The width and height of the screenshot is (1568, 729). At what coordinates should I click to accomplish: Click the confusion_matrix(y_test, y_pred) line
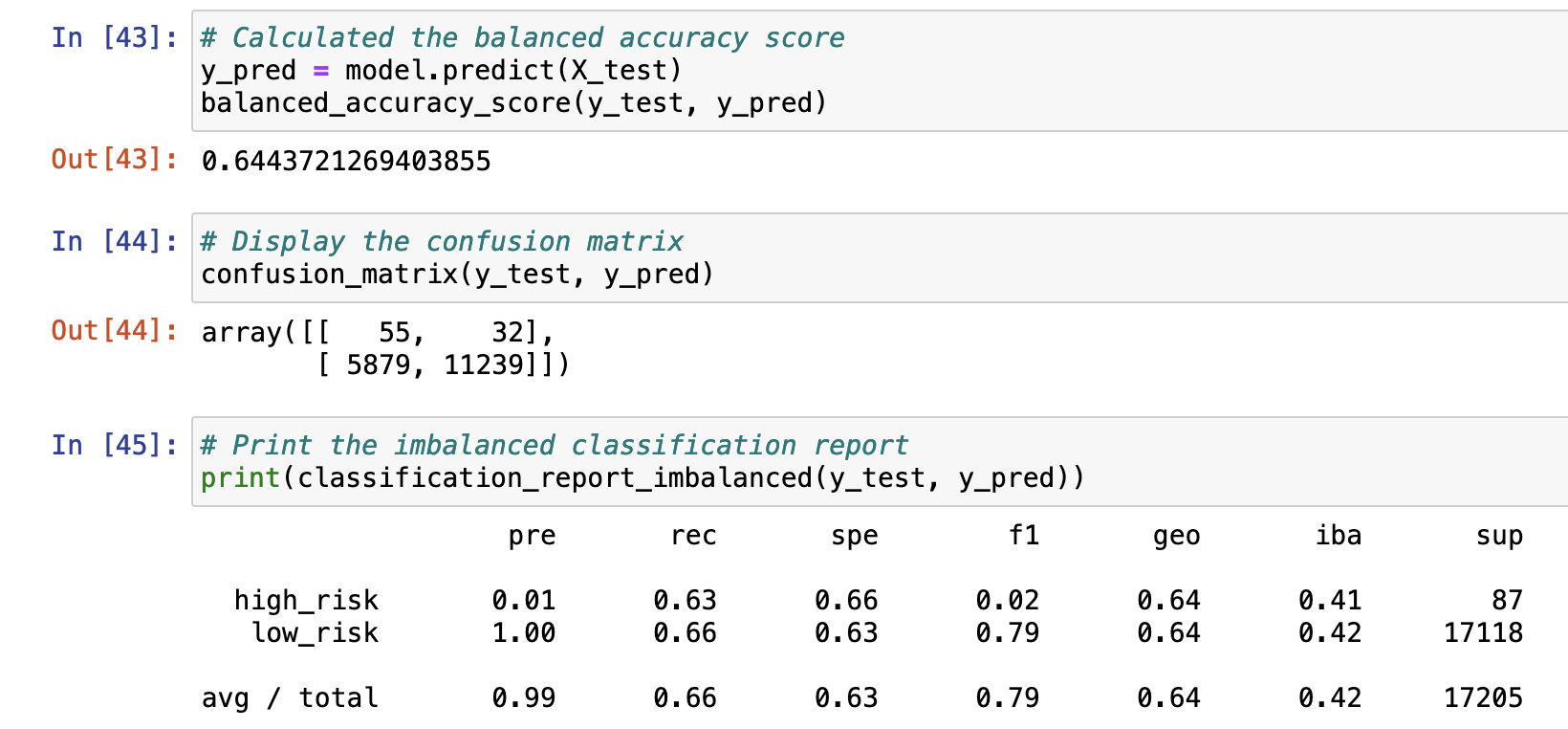(x=458, y=275)
